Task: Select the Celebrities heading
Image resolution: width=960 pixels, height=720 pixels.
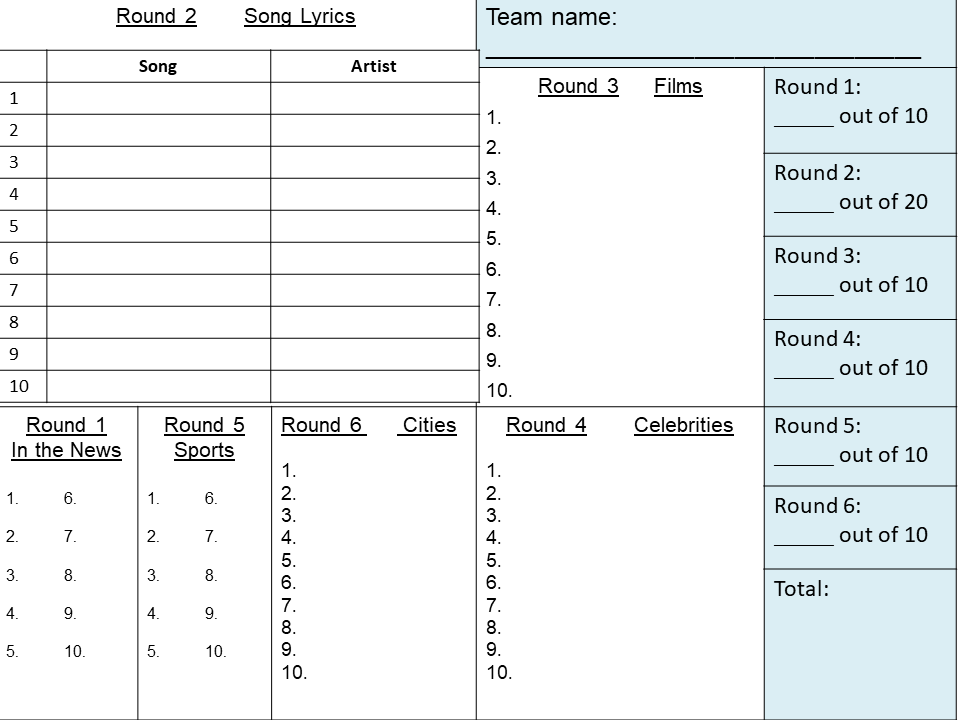Action: (x=683, y=425)
